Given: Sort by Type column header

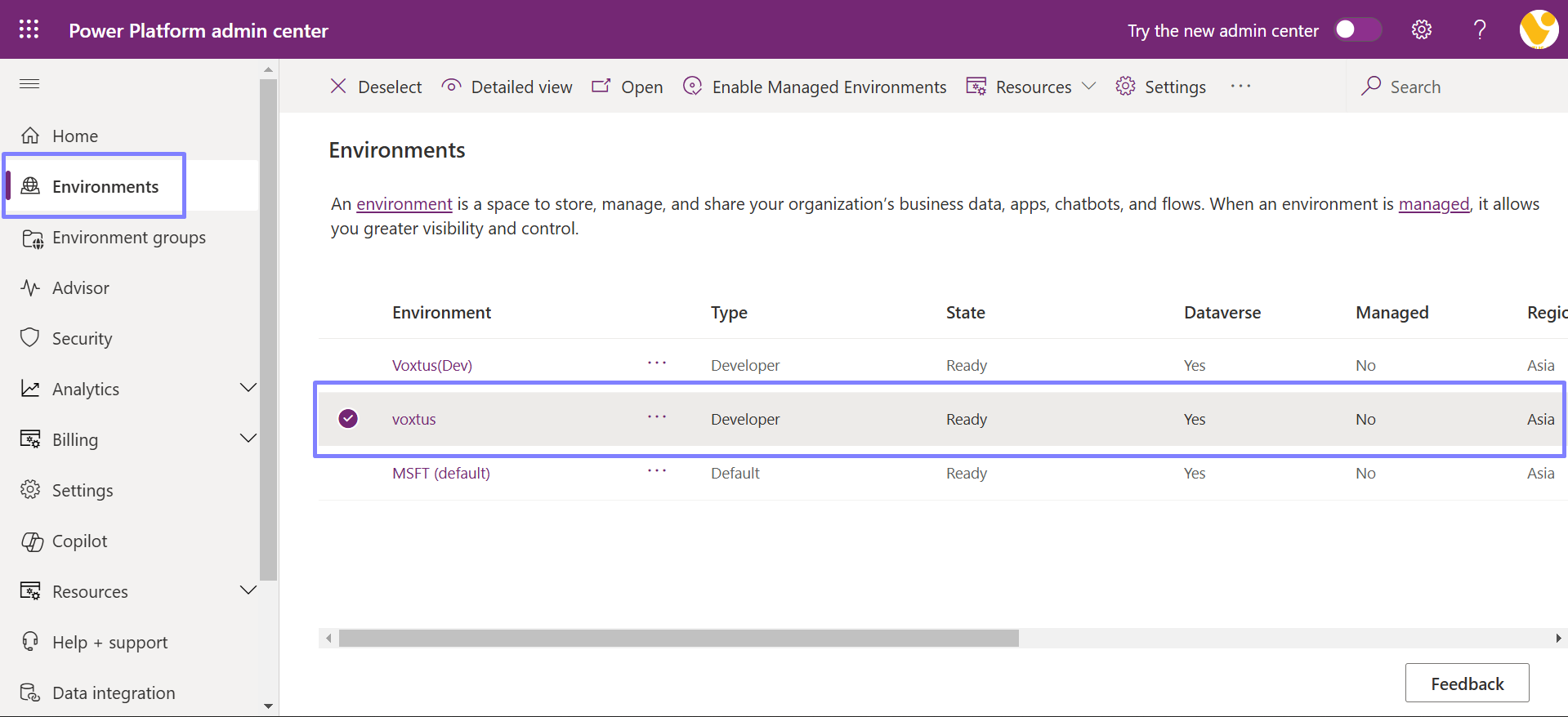Looking at the screenshot, I should click(x=729, y=312).
